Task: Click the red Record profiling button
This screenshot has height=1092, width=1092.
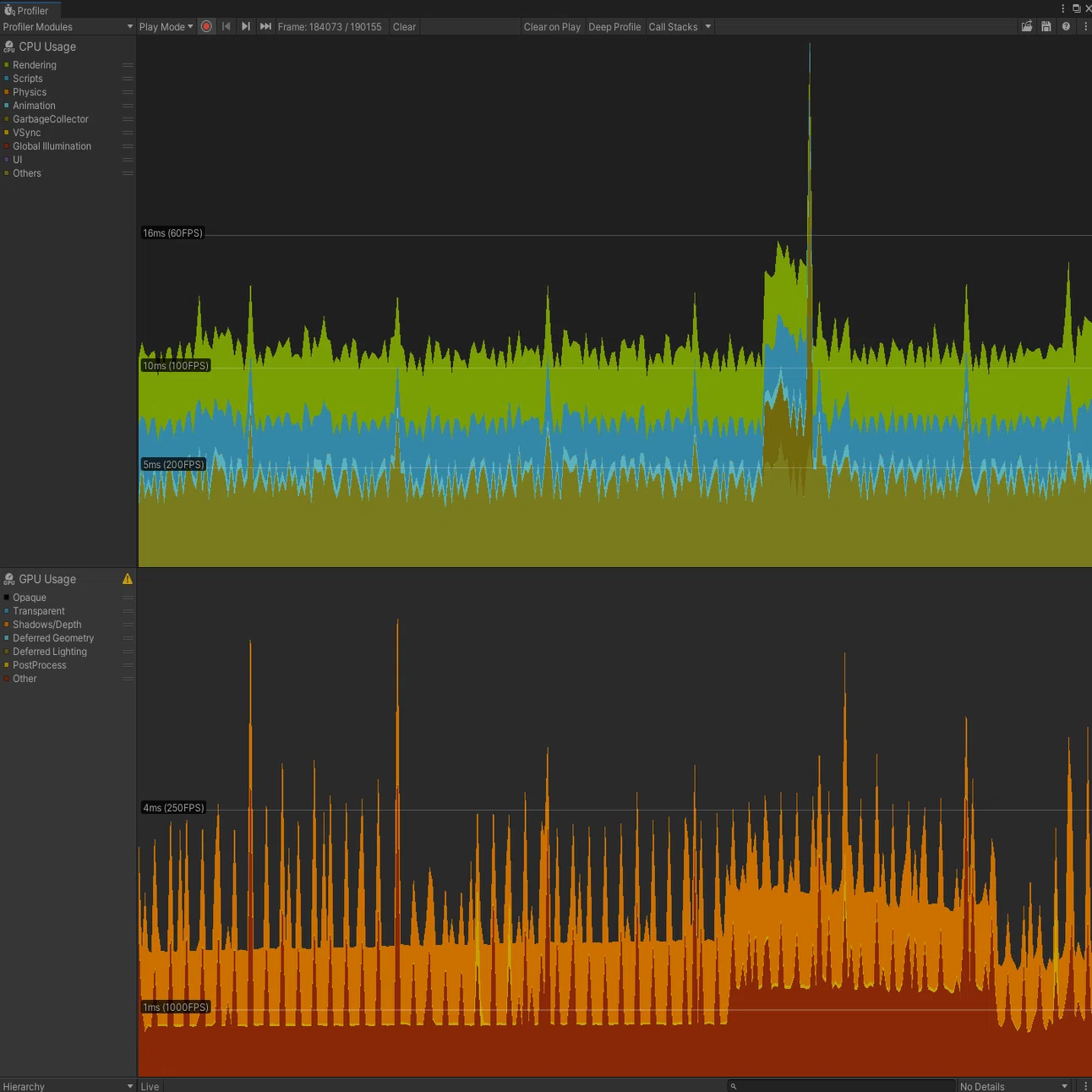Action: coord(206,26)
